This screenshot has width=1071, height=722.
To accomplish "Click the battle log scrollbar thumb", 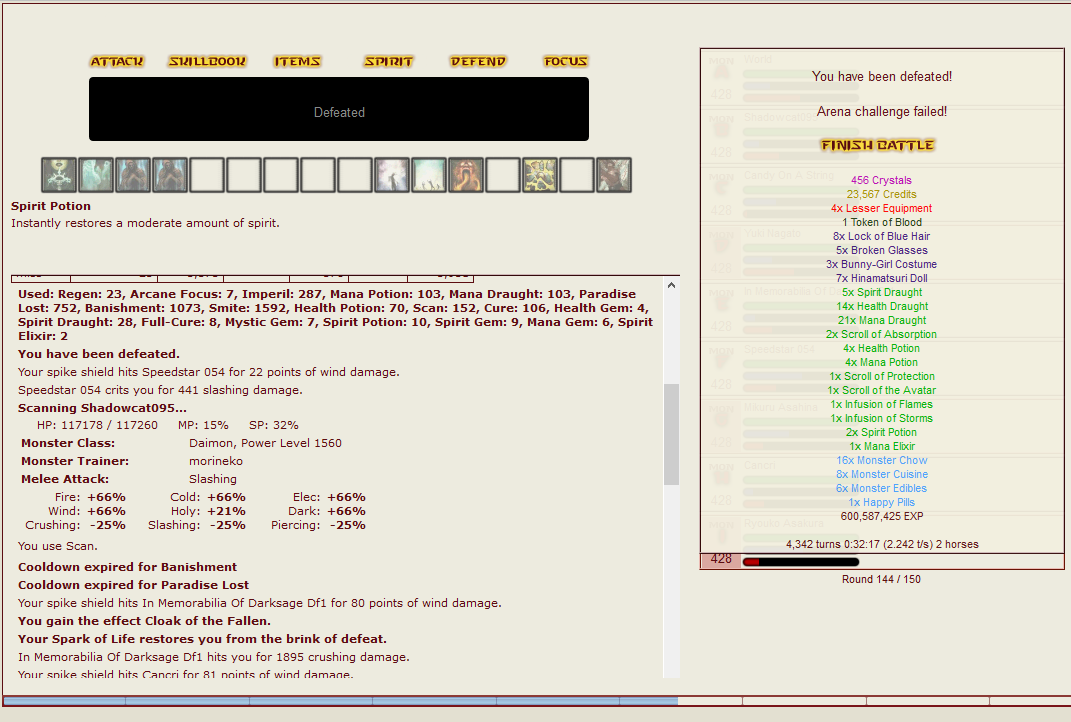I will tap(671, 434).
